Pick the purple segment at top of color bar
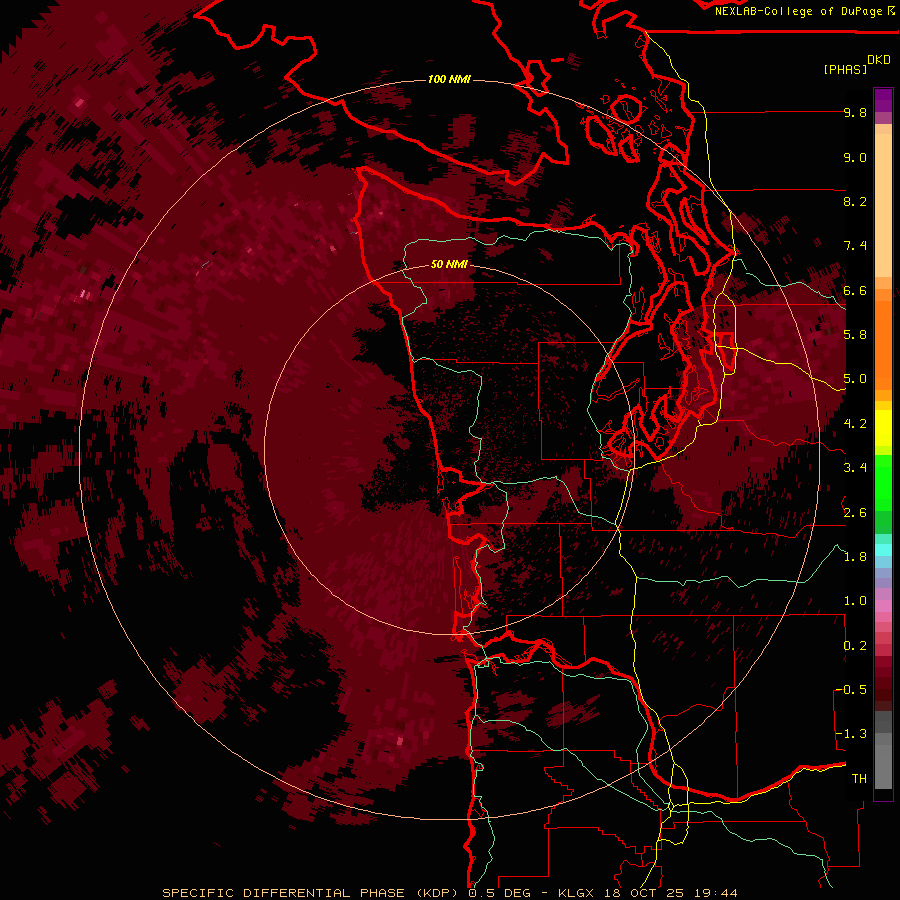 pos(883,100)
